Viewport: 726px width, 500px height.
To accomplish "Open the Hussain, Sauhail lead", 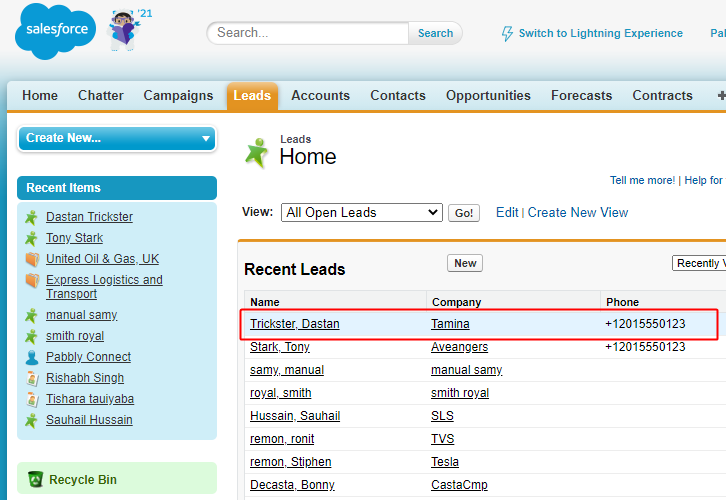I will tap(295, 416).
